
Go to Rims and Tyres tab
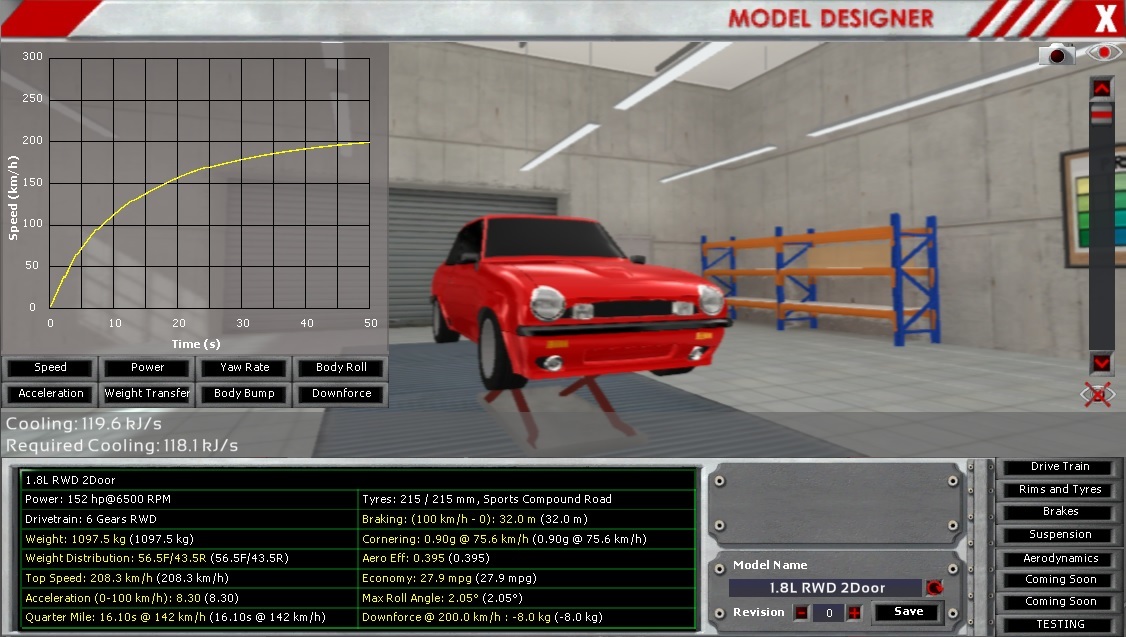(x=1060, y=490)
